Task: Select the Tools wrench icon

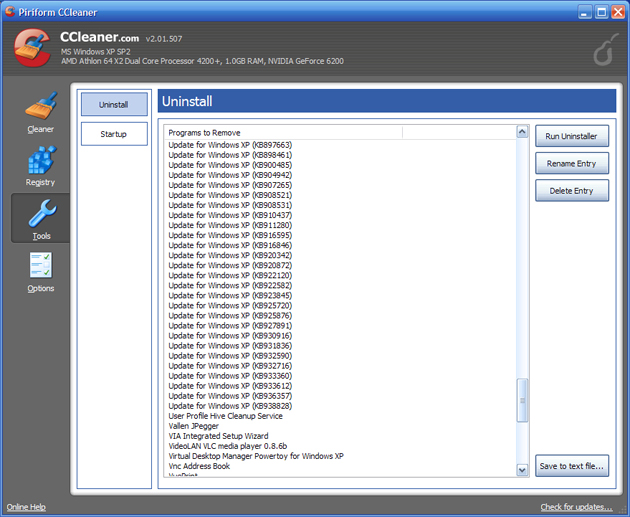Action: point(43,213)
